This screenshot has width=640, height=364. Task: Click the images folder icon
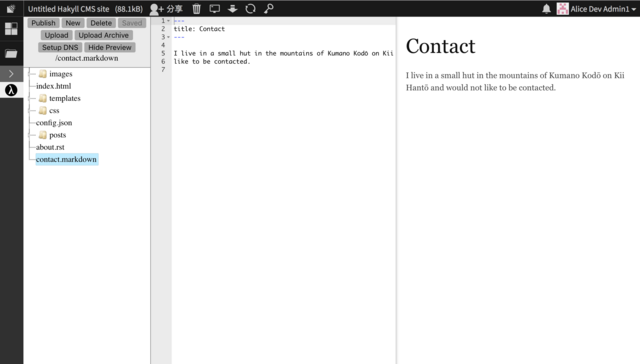(x=42, y=74)
